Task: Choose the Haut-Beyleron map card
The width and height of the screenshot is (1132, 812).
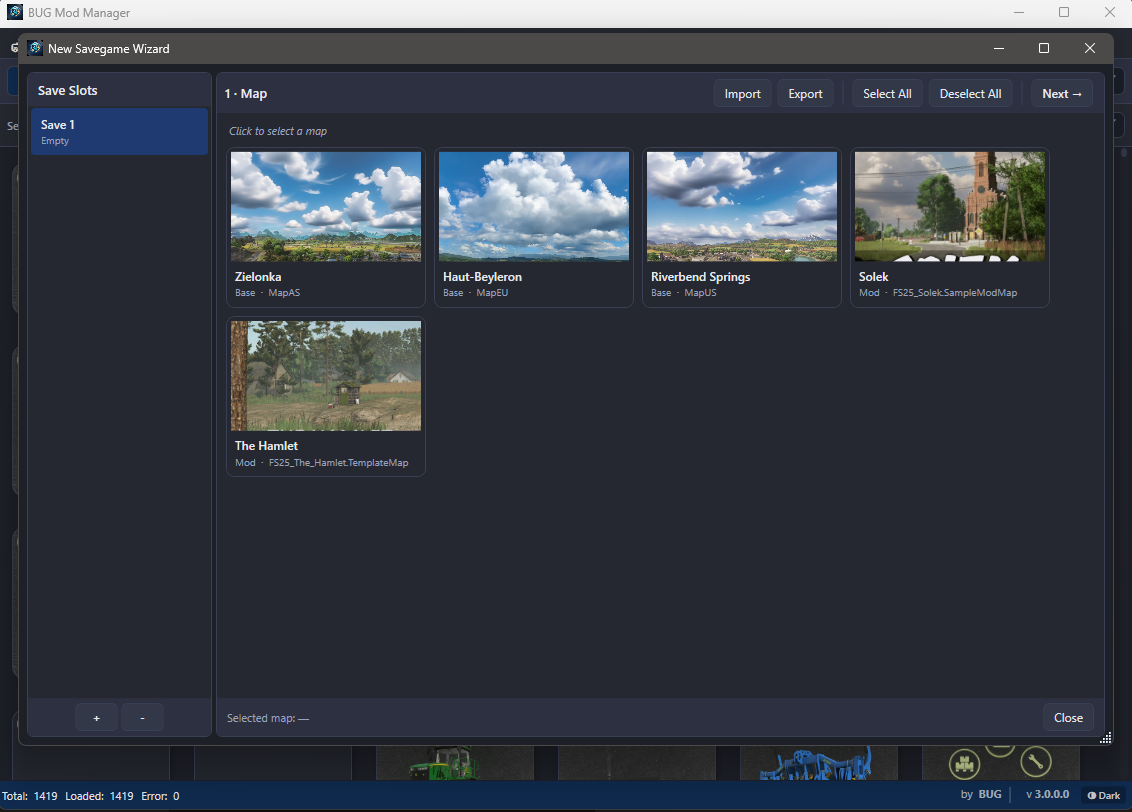Action: point(534,228)
